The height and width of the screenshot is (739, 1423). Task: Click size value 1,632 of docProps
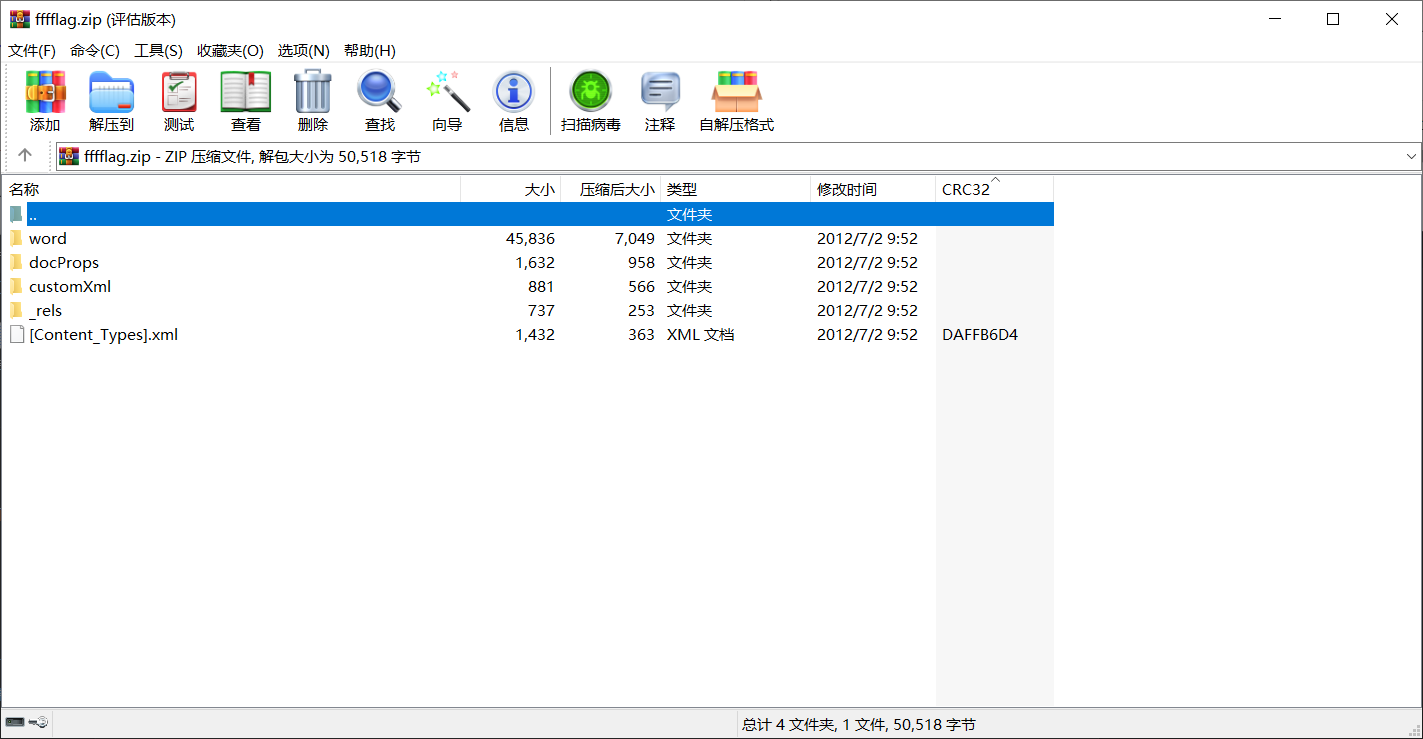(535, 262)
